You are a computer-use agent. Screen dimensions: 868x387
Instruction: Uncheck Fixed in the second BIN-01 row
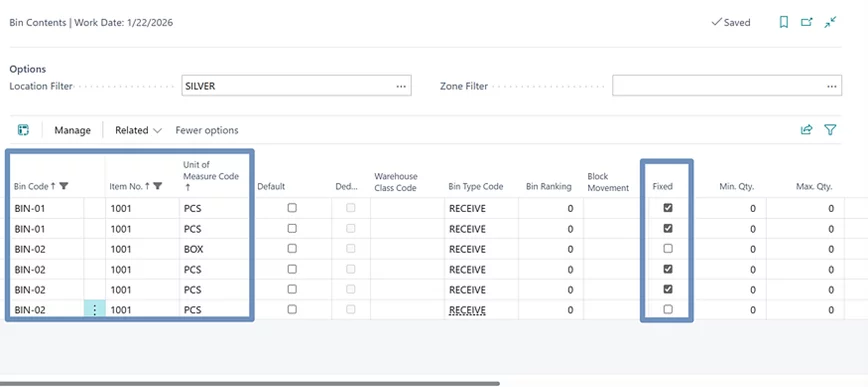(x=668, y=229)
